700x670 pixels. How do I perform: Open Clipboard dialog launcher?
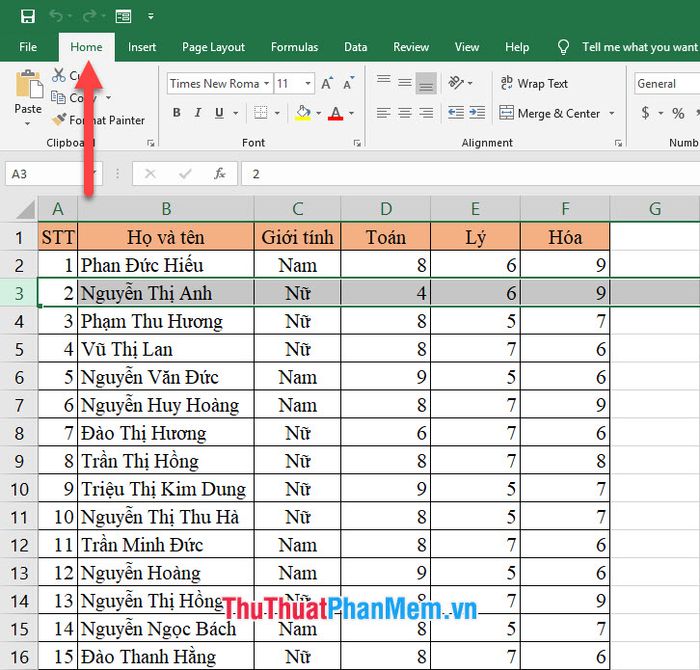click(151, 143)
